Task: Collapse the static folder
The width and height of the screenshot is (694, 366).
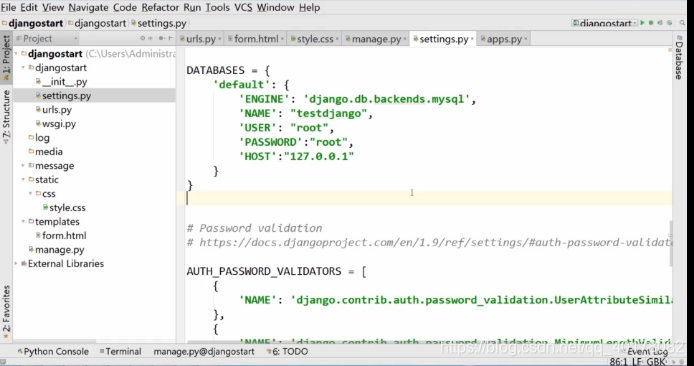Action: [x=23, y=180]
